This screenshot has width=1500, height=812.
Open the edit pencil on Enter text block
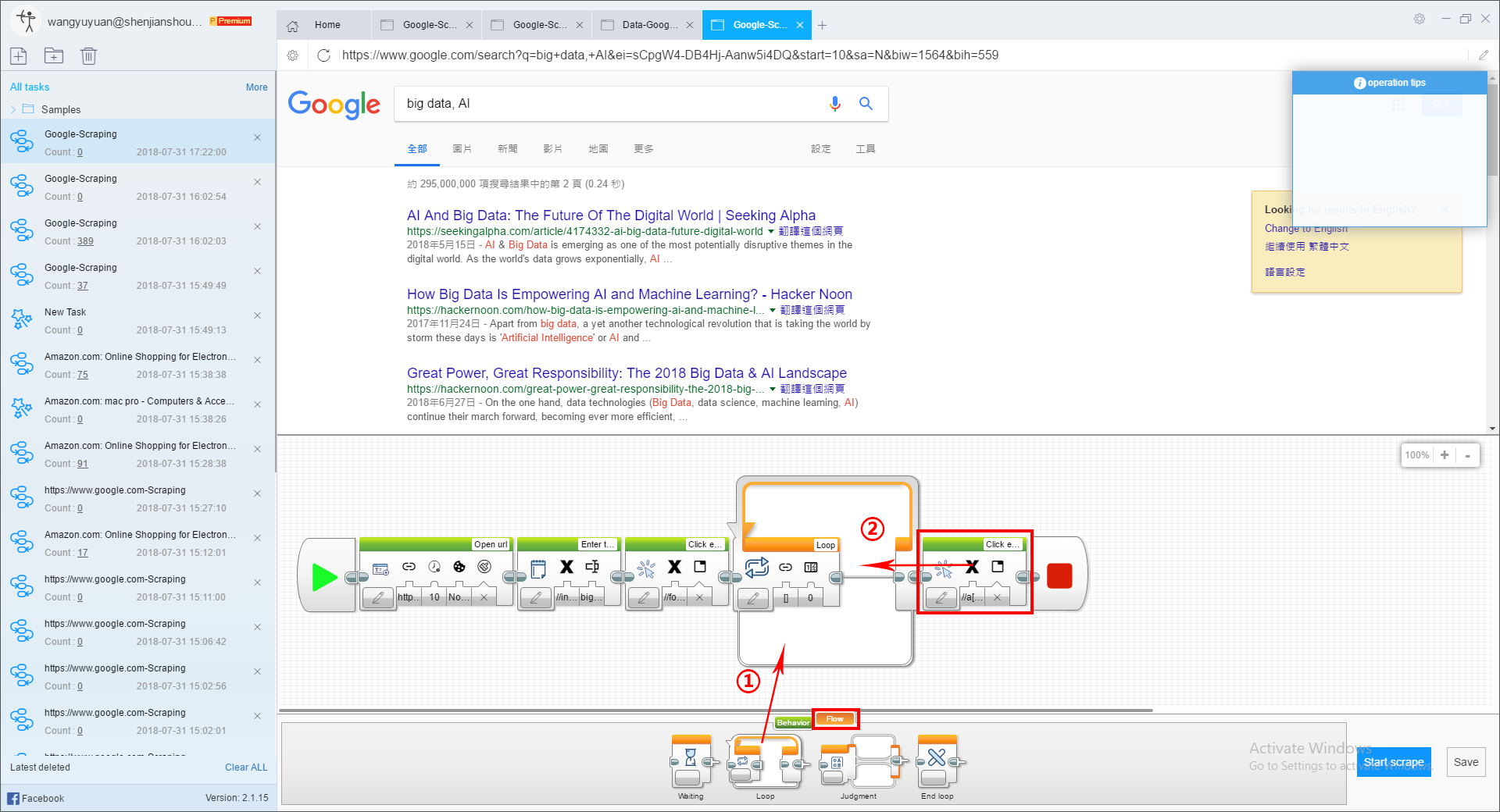536,597
